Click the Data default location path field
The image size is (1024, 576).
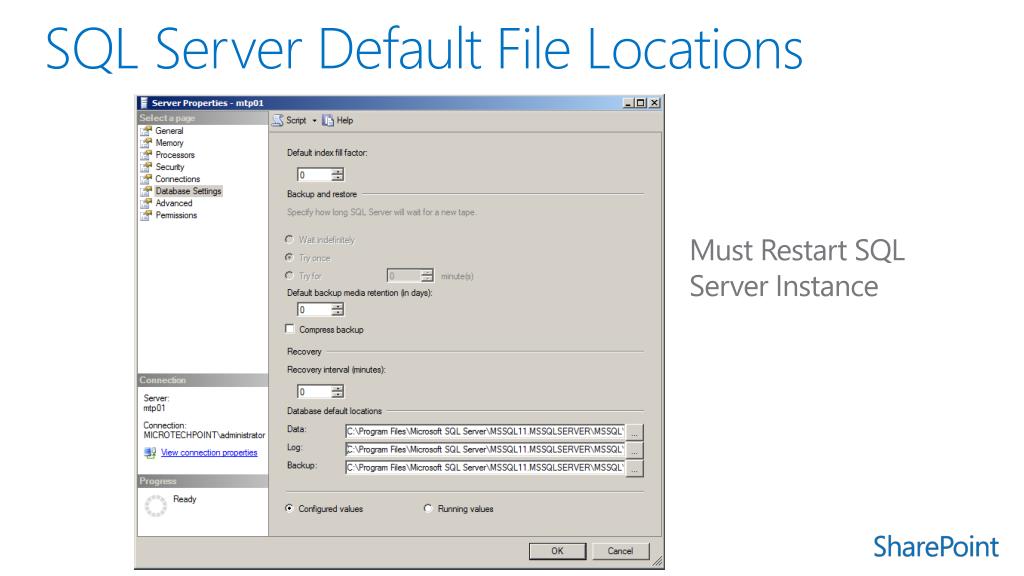coord(485,432)
